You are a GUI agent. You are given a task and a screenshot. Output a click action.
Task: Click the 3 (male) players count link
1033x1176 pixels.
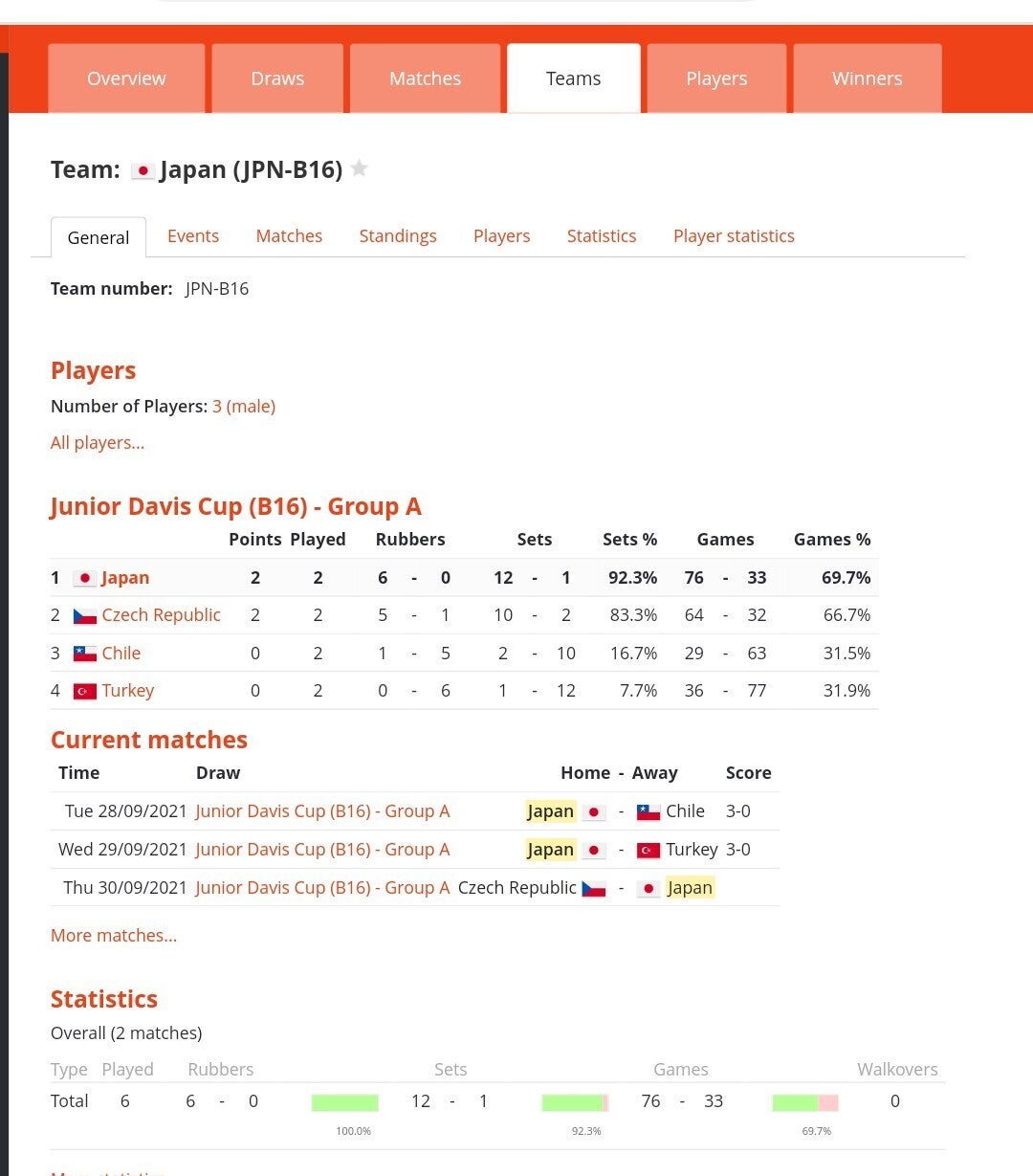click(244, 407)
